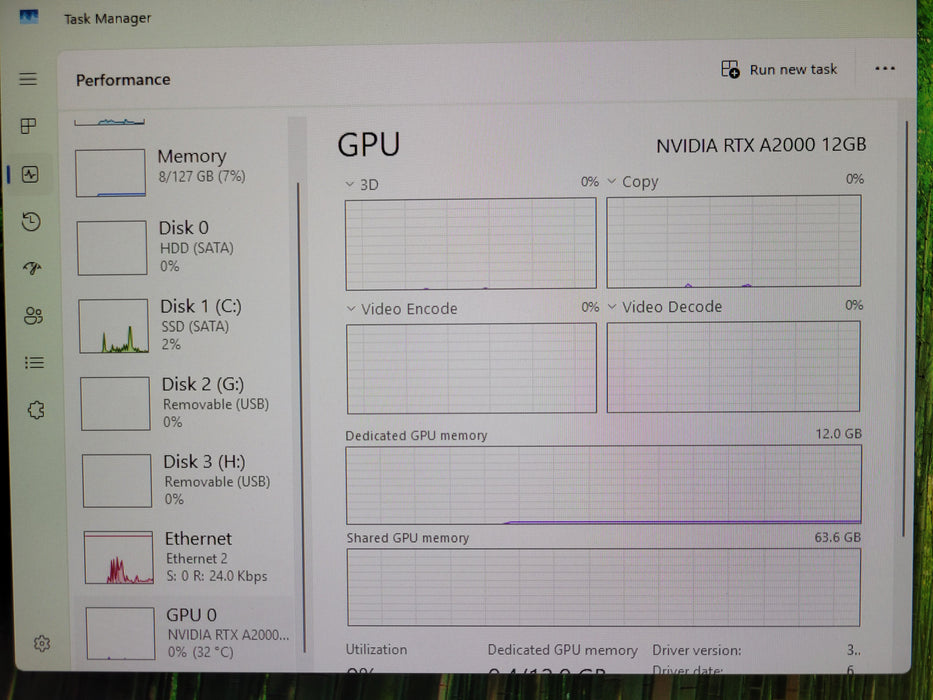Click the 63.6 GB shared memory value

[x=838, y=537]
